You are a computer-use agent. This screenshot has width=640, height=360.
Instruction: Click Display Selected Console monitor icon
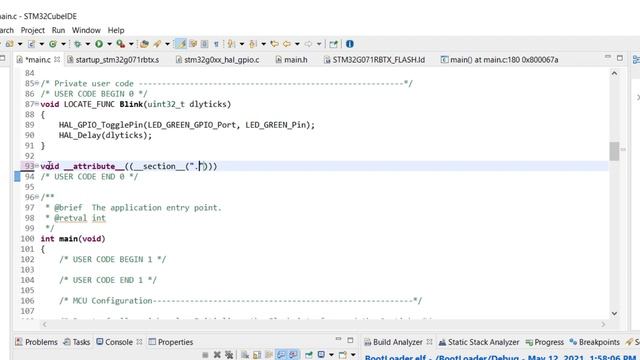(321, 355)
